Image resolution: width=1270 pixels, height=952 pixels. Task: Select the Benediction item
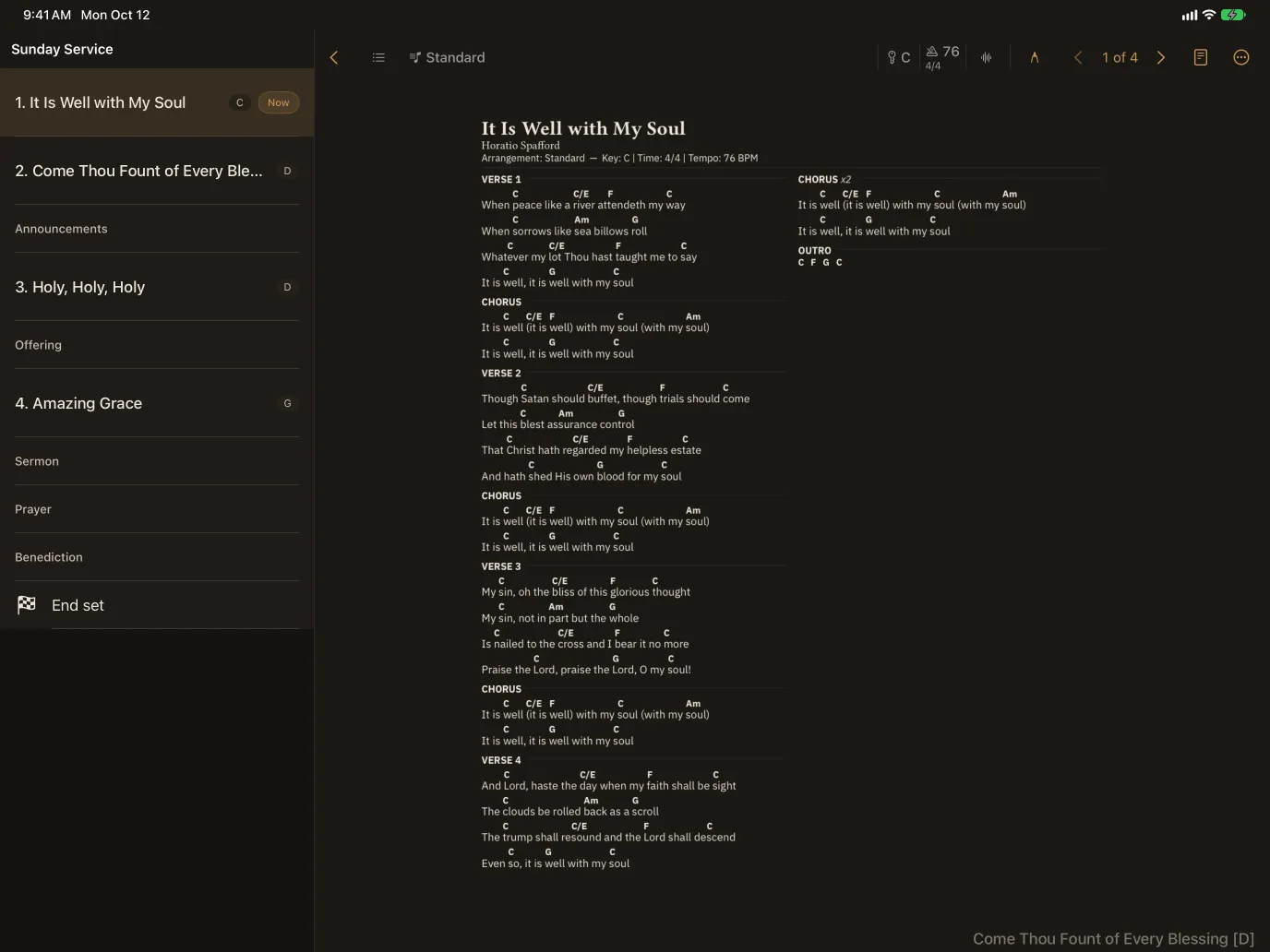pos(157,557)
